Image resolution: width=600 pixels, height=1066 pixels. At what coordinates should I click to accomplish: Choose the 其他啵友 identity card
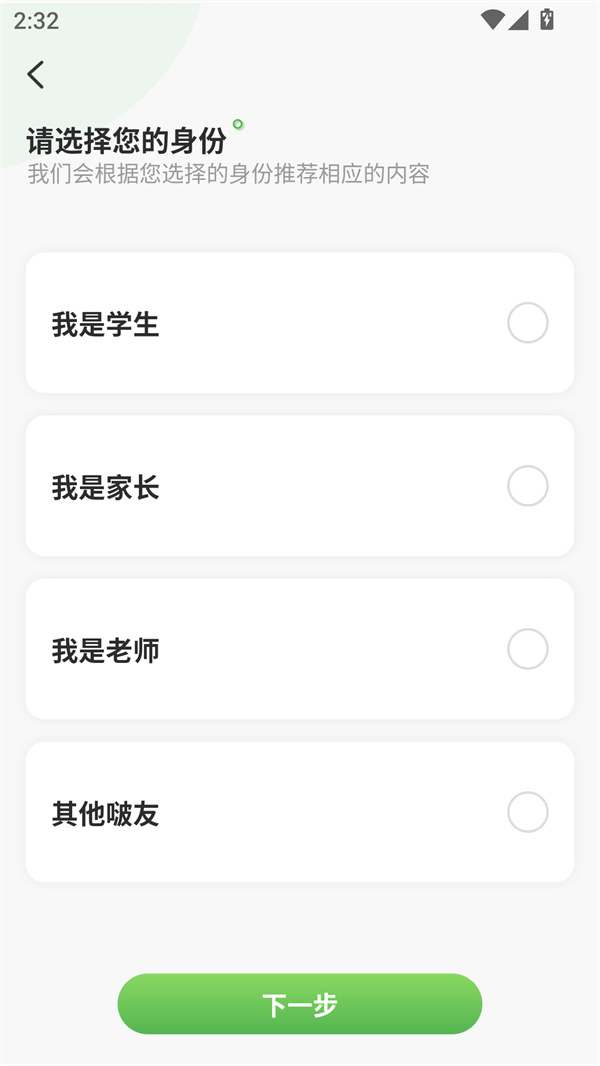pyautogui.click(x=299, y=812)
